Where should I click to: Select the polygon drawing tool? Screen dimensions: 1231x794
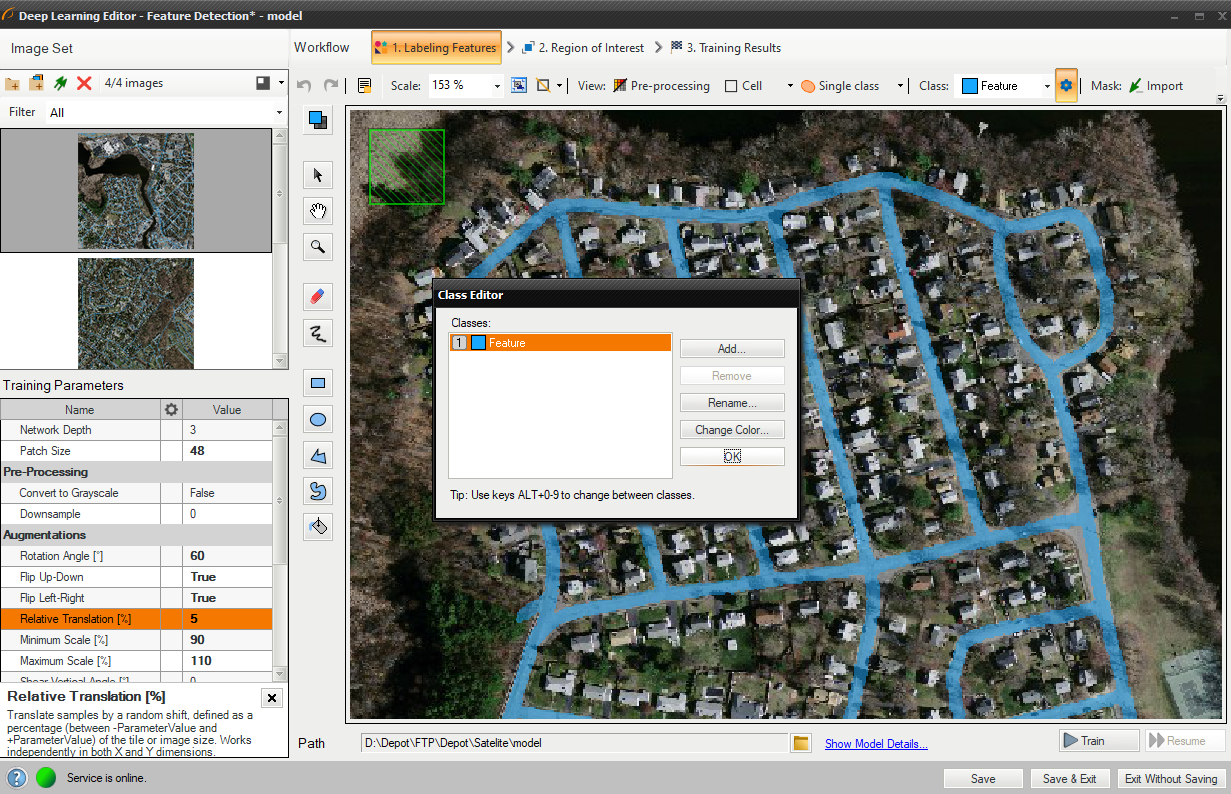(x=318, y=456)
